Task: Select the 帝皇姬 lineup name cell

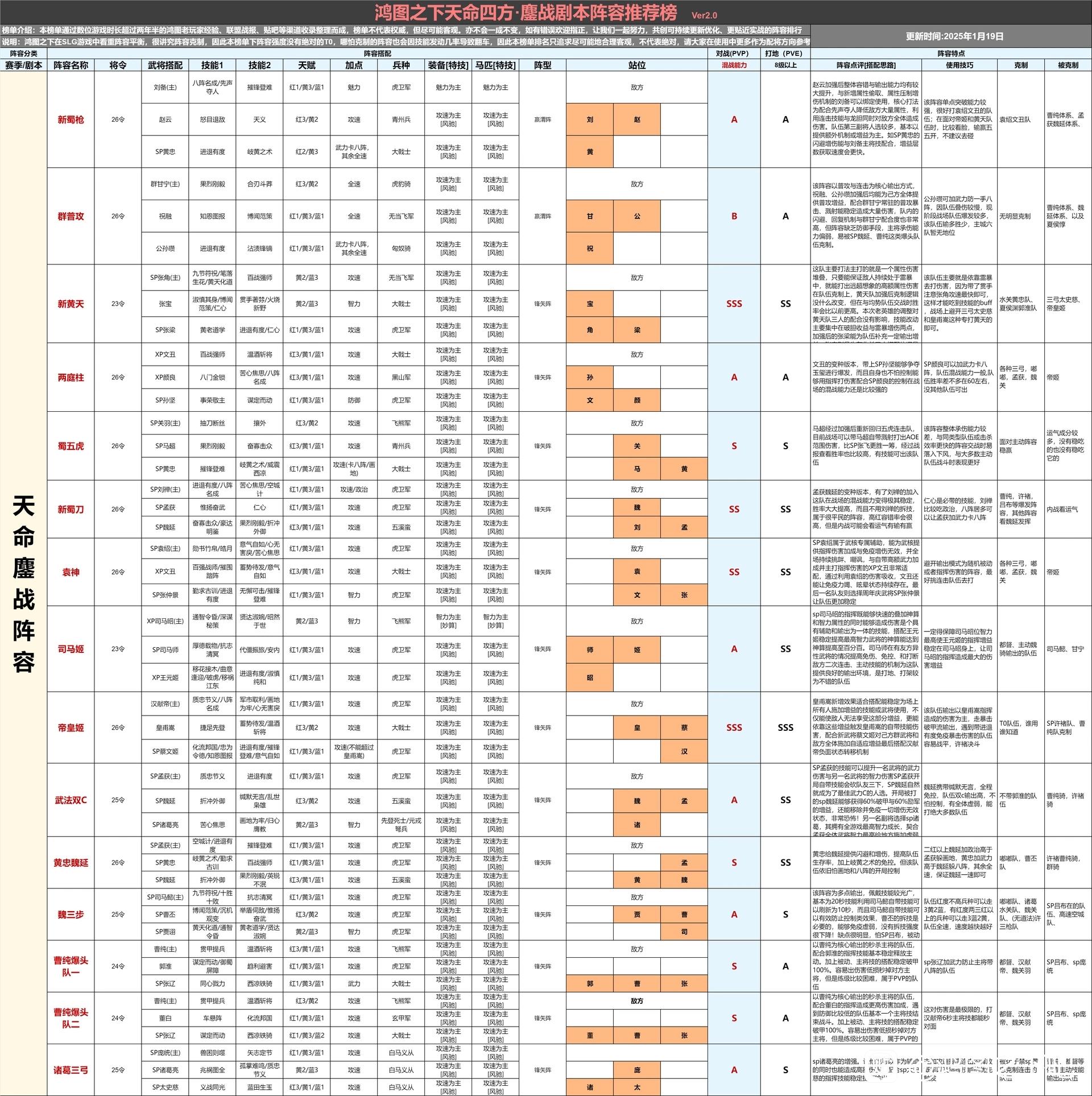Action: pyautogui.click(x=71, y=727)
